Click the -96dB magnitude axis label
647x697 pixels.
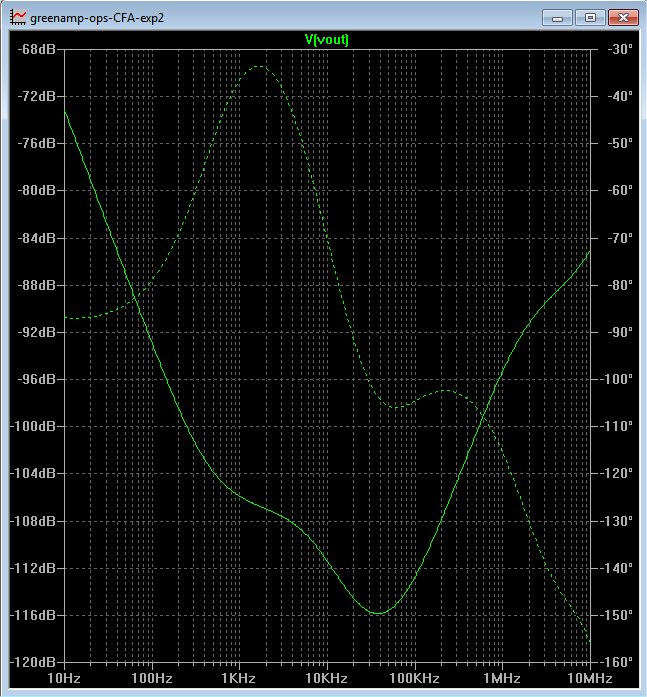36,379
